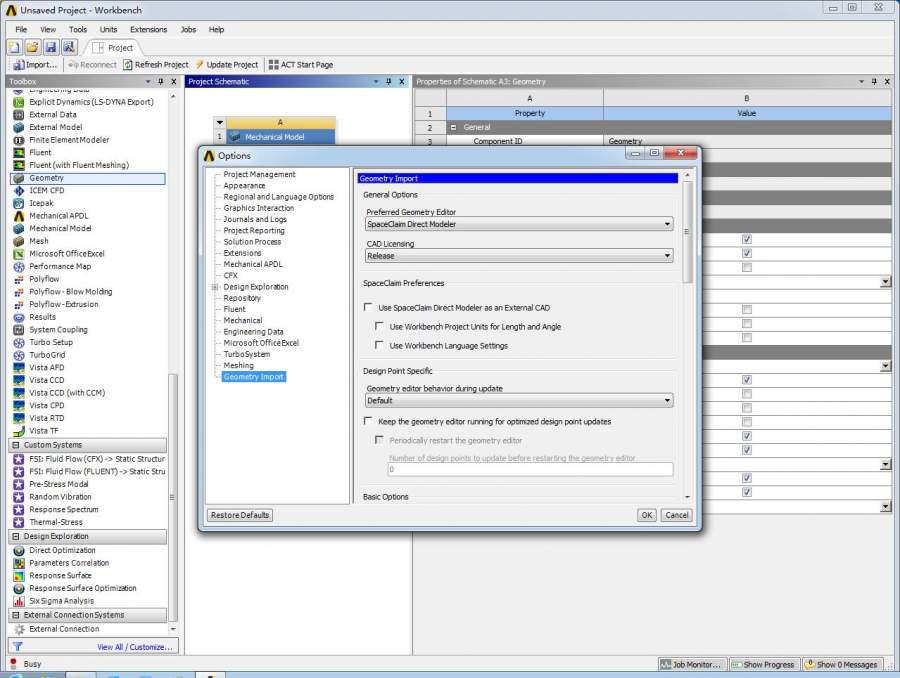Screen dimensions: 900x678
Task: Select Results icon in Toolbox
Action: [x=19, y=317]
